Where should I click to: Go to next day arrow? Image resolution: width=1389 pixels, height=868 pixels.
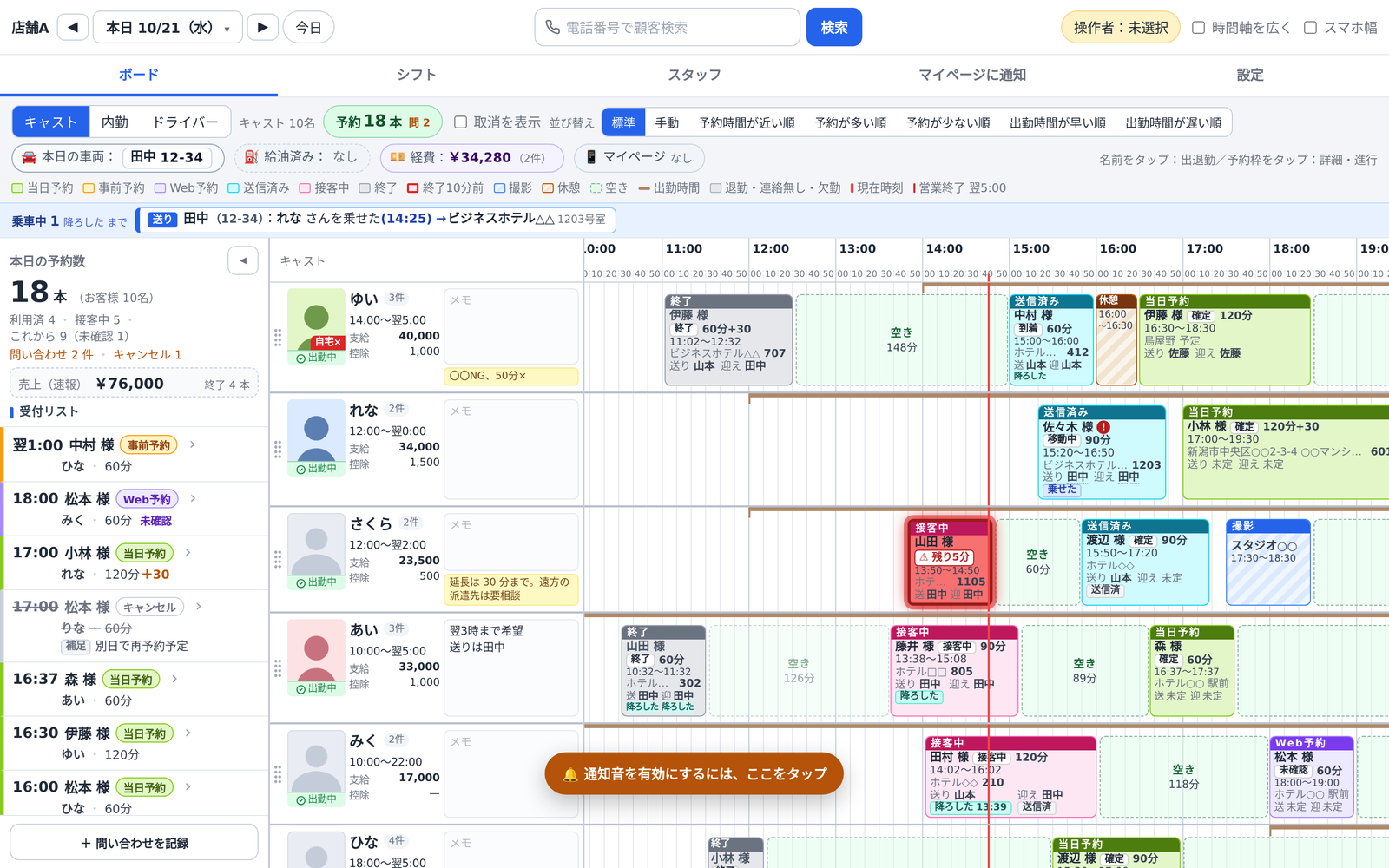pyautogui.click(x=262, y=27)
